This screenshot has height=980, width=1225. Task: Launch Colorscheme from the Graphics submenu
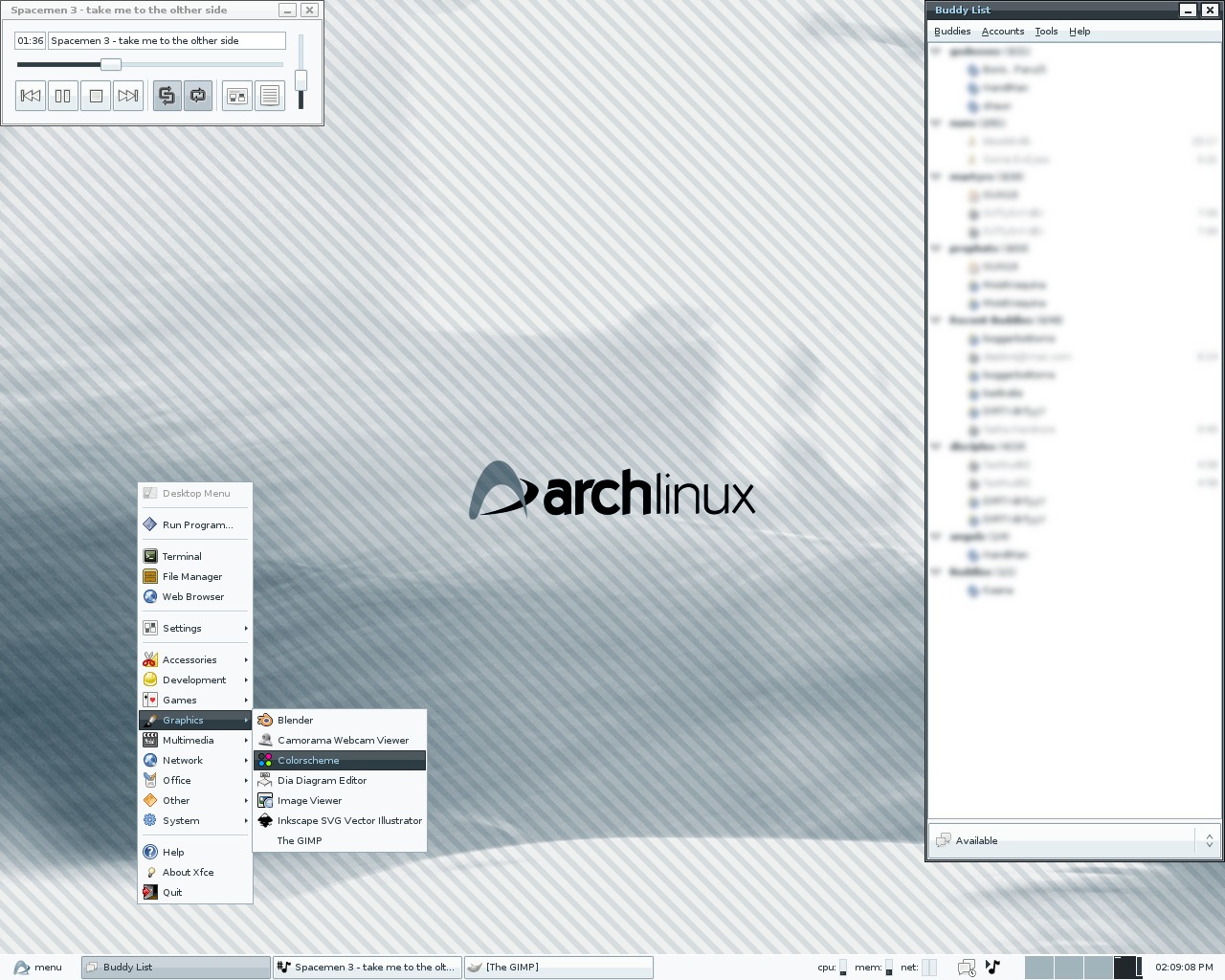pos(340,760)
